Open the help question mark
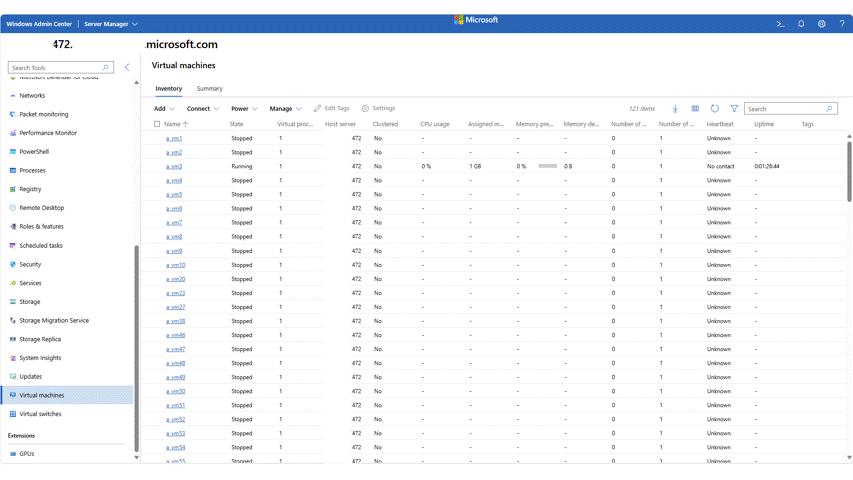This screenshot has width=853, height=480. coord(842,24)
